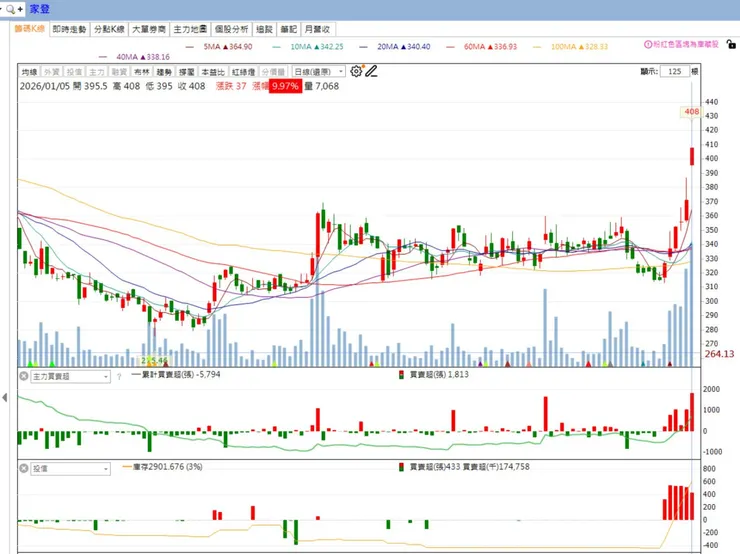The height and width of the screenshot is (554, 740).
Task: Click the 漲跌 37 change text
Action: [x=231, y=86]
